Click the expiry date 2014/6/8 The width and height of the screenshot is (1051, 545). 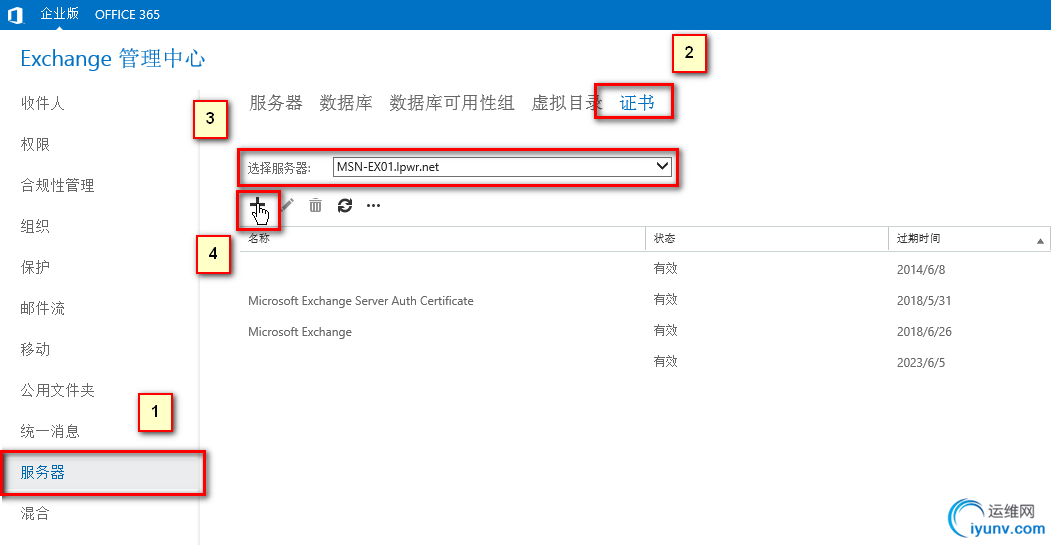point(921,269)
